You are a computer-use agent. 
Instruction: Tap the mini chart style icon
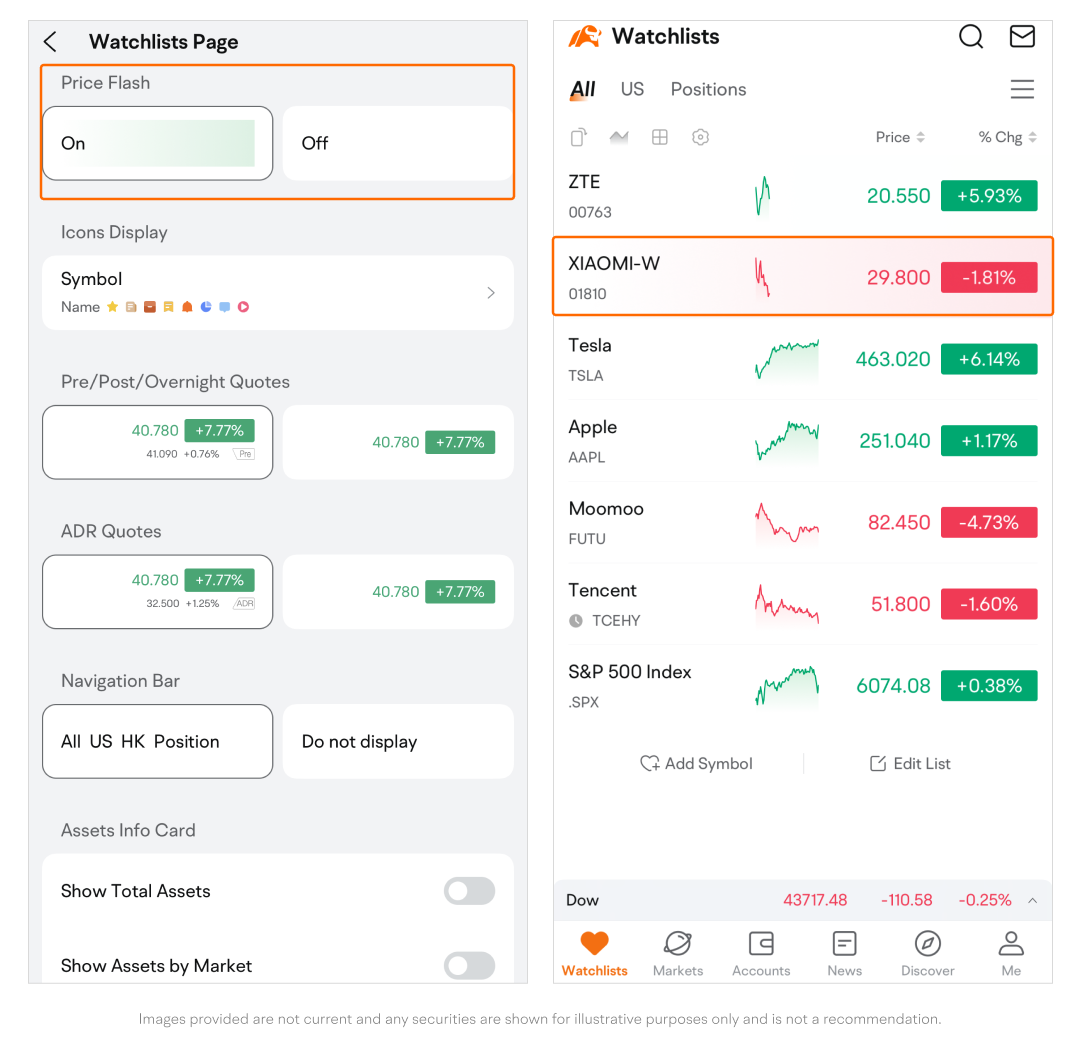(619, 138)
